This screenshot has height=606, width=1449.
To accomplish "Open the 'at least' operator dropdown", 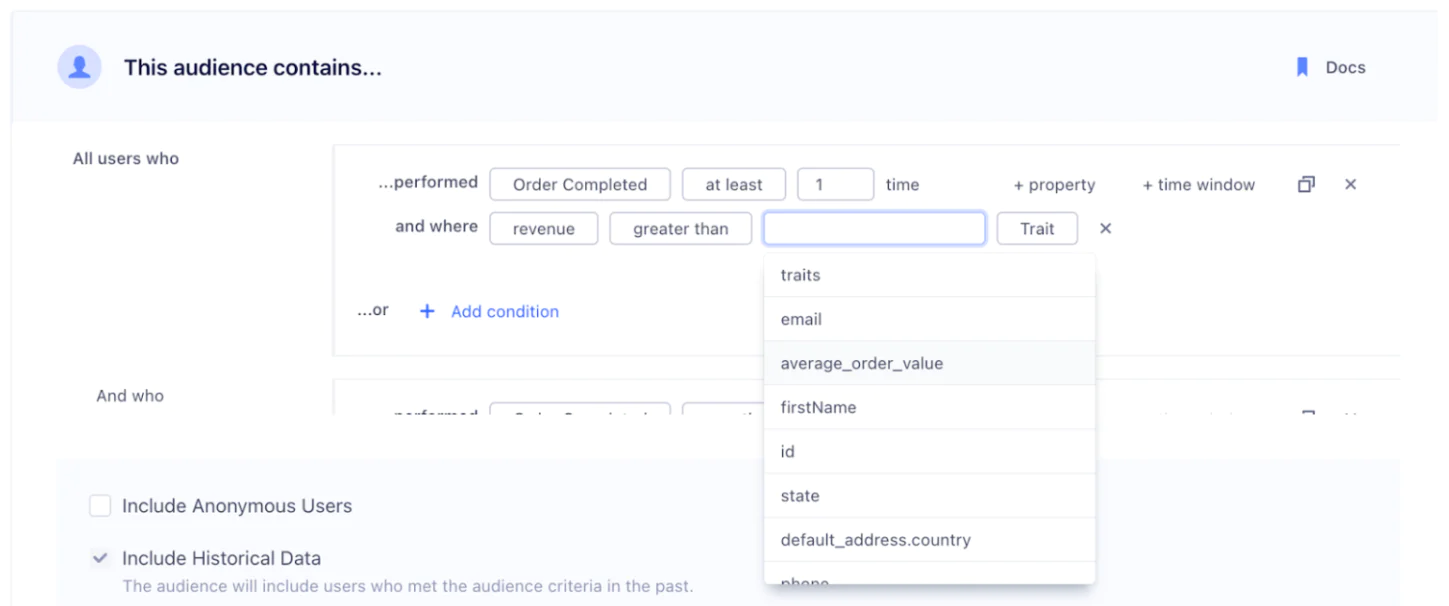I will tap(733, 184).
